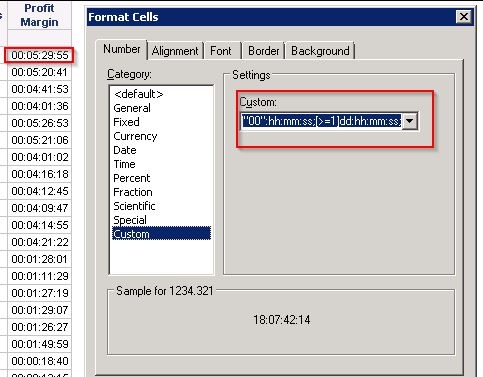Image resolution: width=483 pixels, height=377 pixels.
Task: Select cell 00:05:29:55
Action: [39, 55]
